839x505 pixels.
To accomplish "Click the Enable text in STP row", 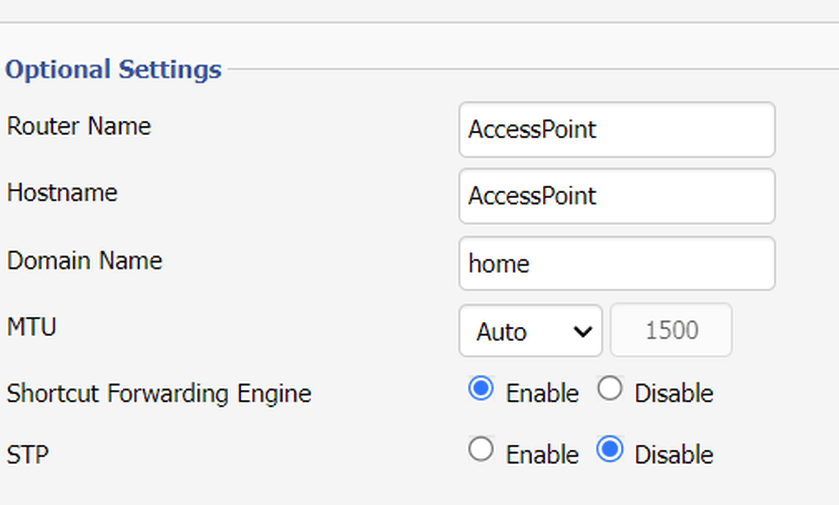I will 542,455.
